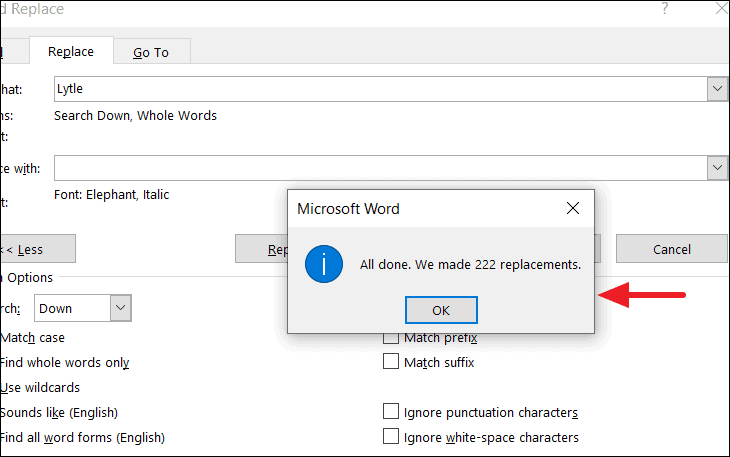Open the Go To tab
Image resolution: width=730 pixels, height=457 pixels.
pyautogui.click(x=151, y=52)
